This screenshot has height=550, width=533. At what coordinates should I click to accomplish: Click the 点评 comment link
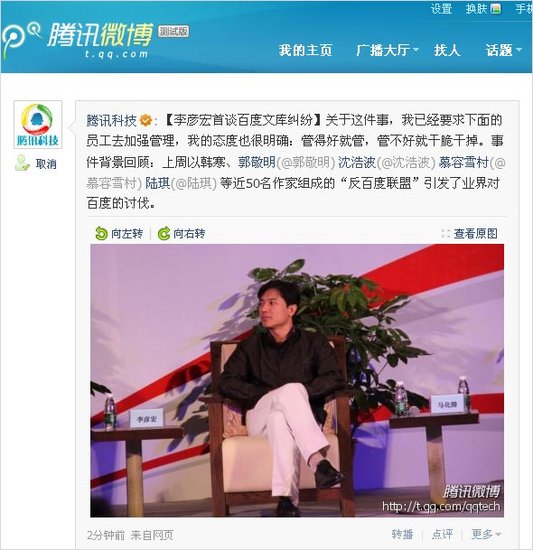[x=442, y=534]
